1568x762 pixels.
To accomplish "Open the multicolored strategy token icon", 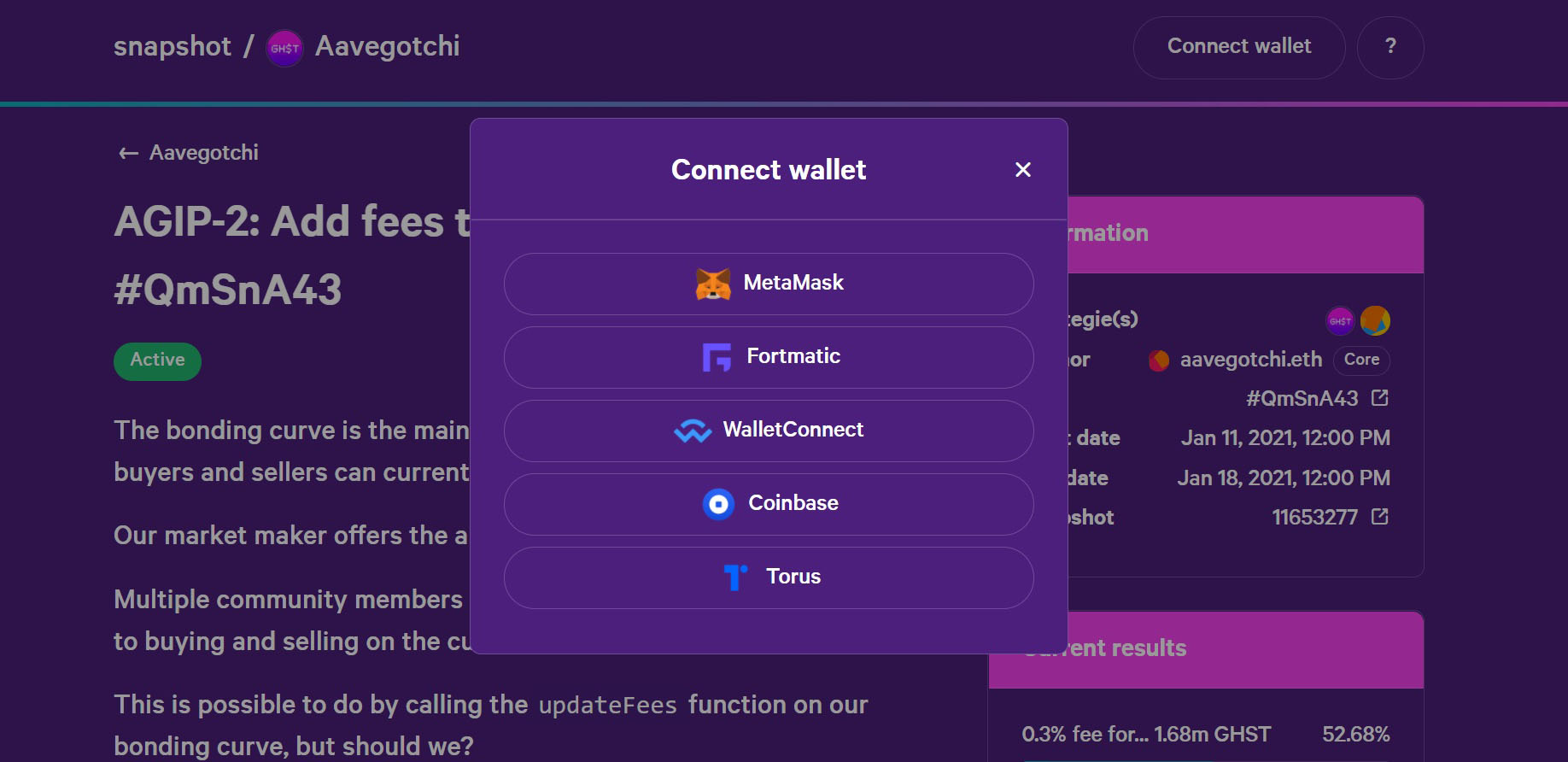I will pos(1378,320).
